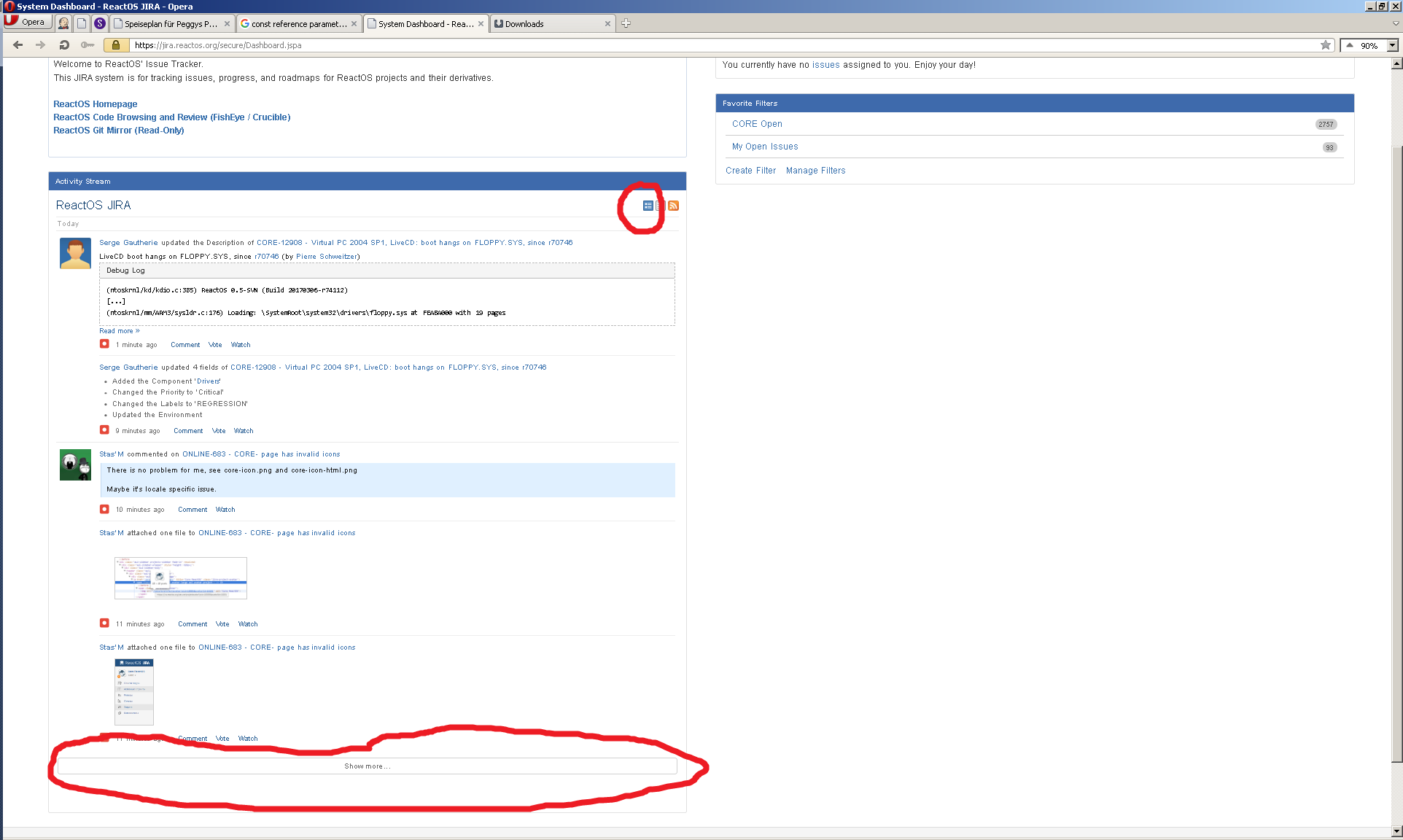This screenshot has width=1403, height=840.
Task: Switch to the pinned tab with avatar face
Action: point(63,23)
